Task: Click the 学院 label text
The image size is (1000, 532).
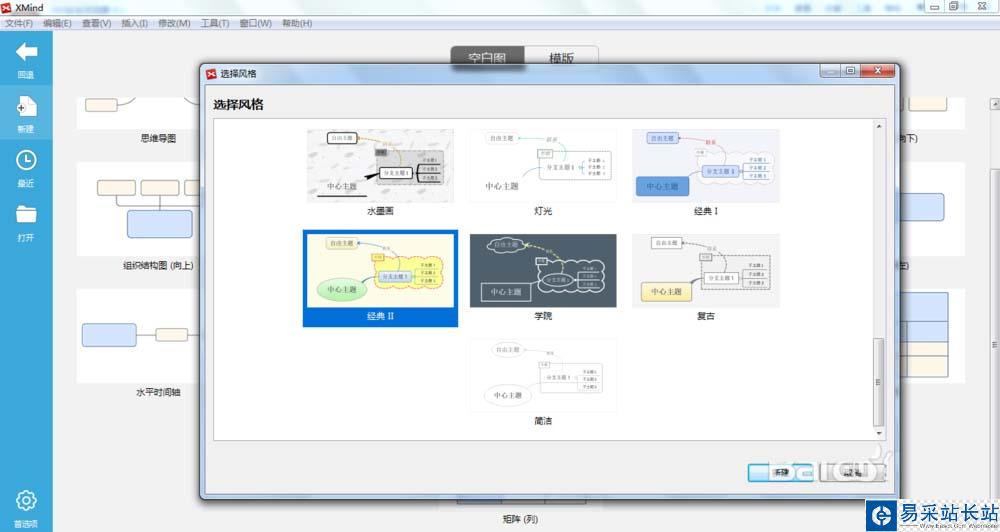Action: pos(543,316)
